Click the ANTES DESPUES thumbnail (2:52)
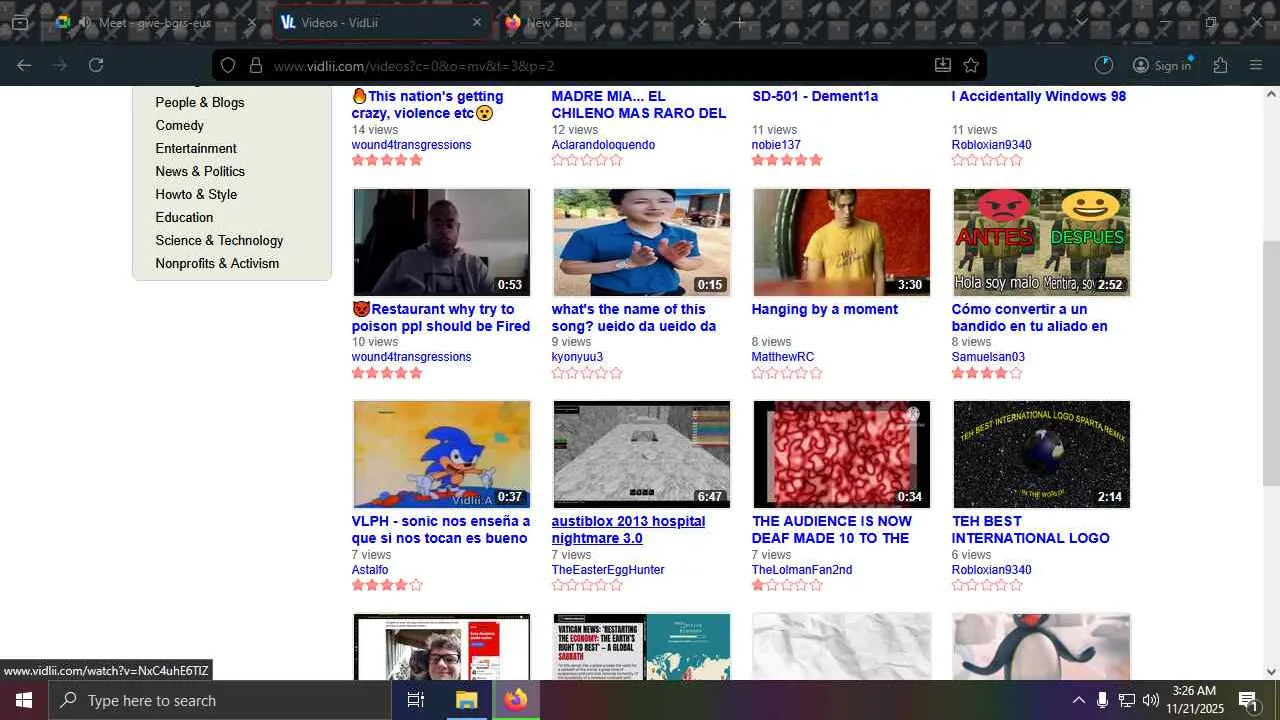 coord(1042,242)
